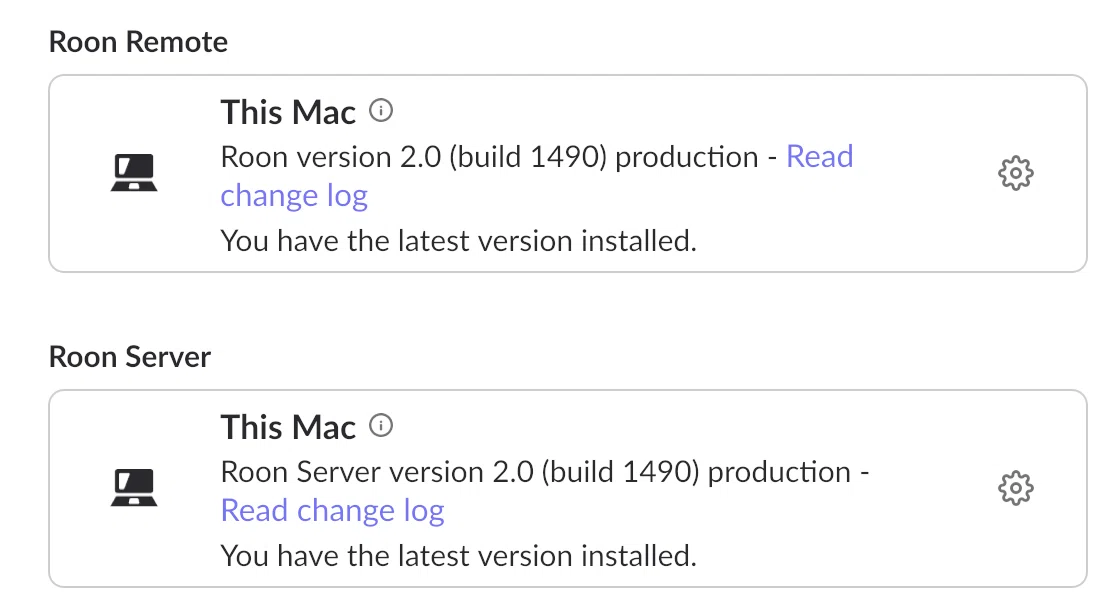The image size is (1112, 610).
Task: Open info icon beside This Mac under Roon Remote
Action: pyautogui.click(x=381, y=111)
